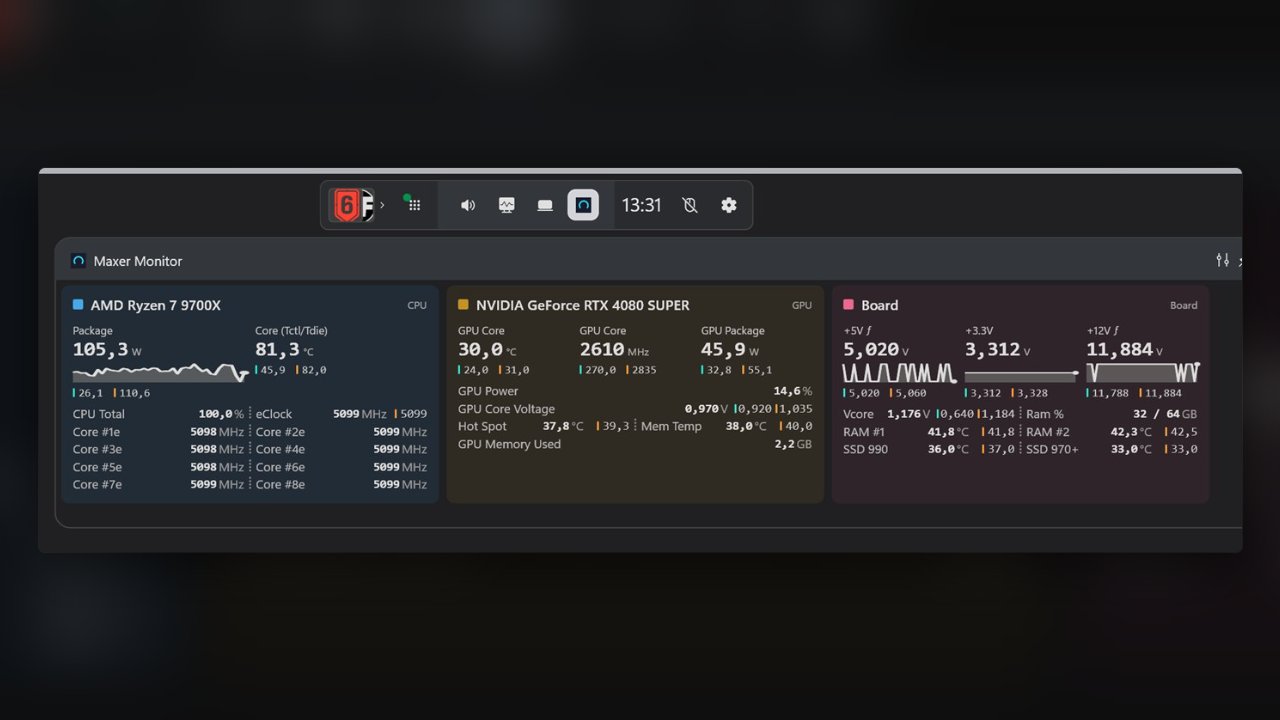Image resolution: width=1280 pixels, height=720 pixels.
Task: Click the Core #2e frequency entry
Action: coord(341,432)
